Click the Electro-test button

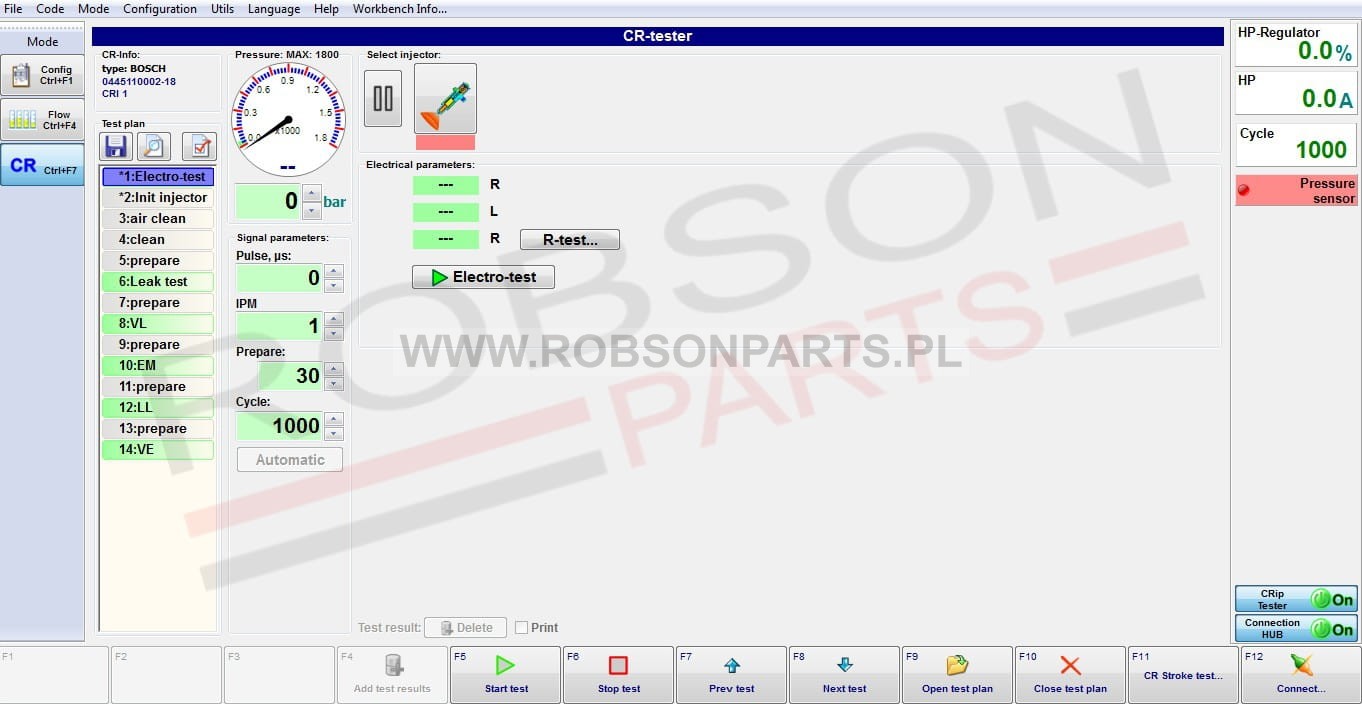483,277
